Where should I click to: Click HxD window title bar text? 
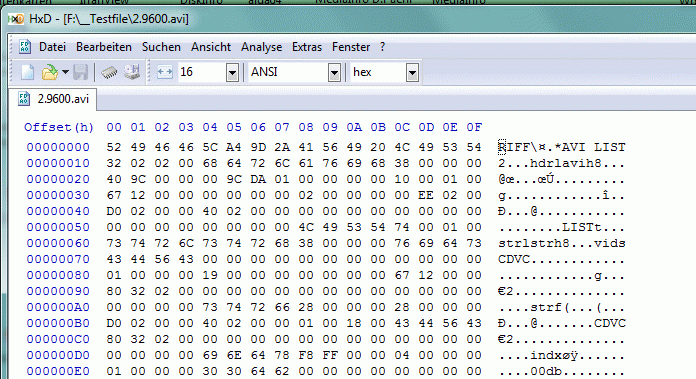tap(109, 19)
